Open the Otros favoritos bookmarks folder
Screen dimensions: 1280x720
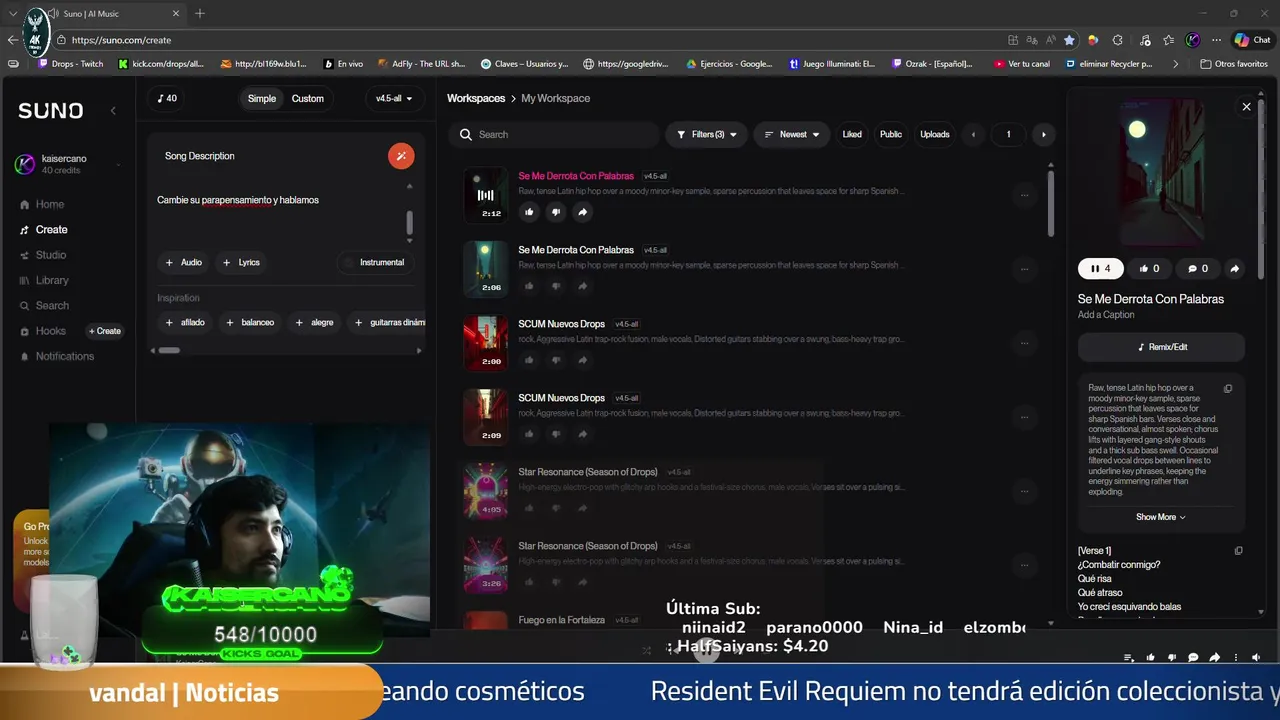pos(1233,63)
